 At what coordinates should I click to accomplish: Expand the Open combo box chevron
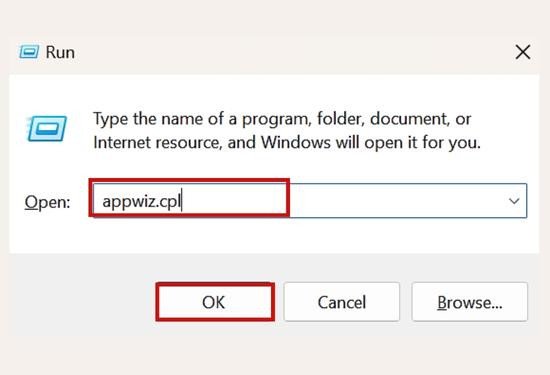click(x=514, y=201)
